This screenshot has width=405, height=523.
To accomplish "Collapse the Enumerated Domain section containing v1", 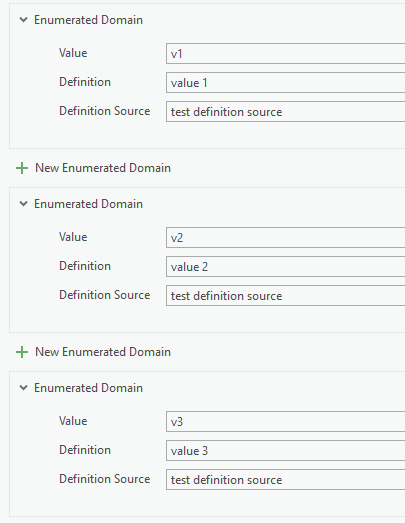I will click(x=23, y=20).
